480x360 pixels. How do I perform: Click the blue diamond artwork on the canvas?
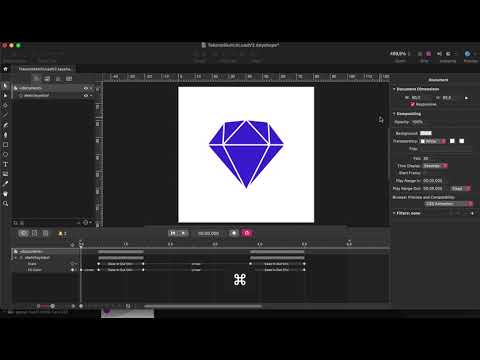pos(246,154)
